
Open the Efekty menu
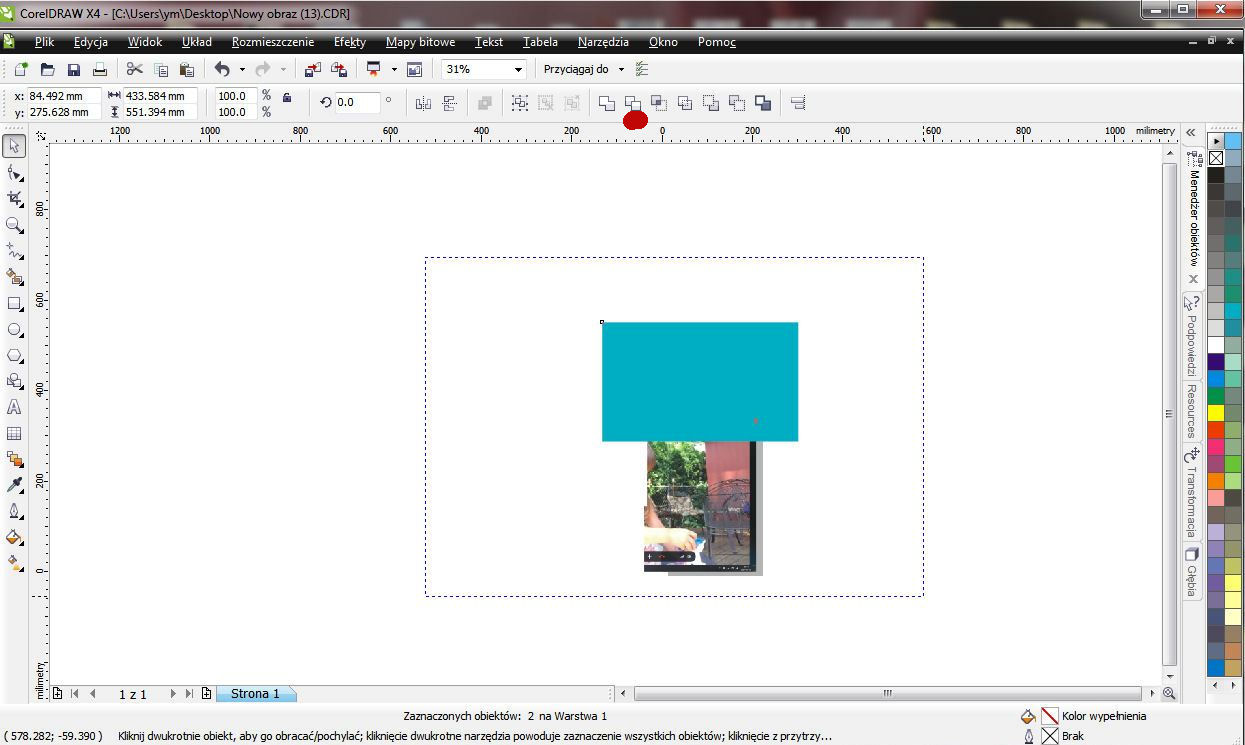pos(350,42)
